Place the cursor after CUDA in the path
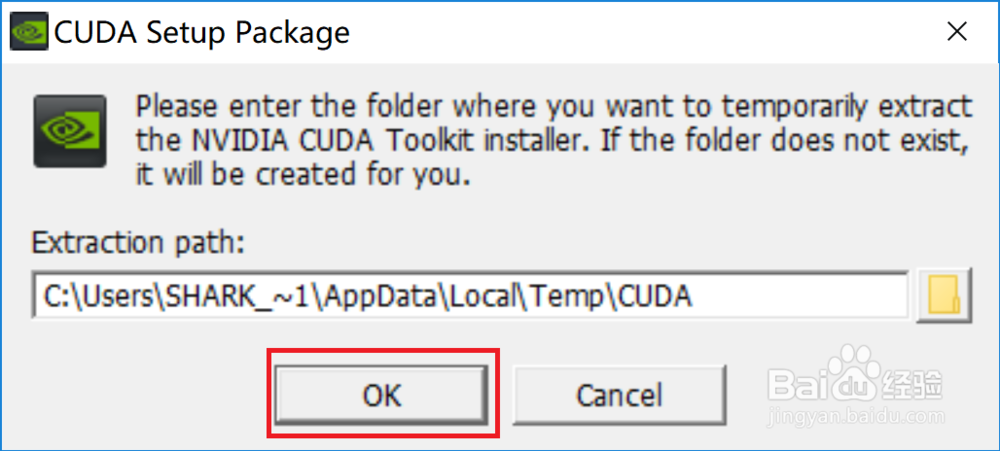The width and height of the screenshot is (1000, 451). pyautogui.click(x=695, y=297)
